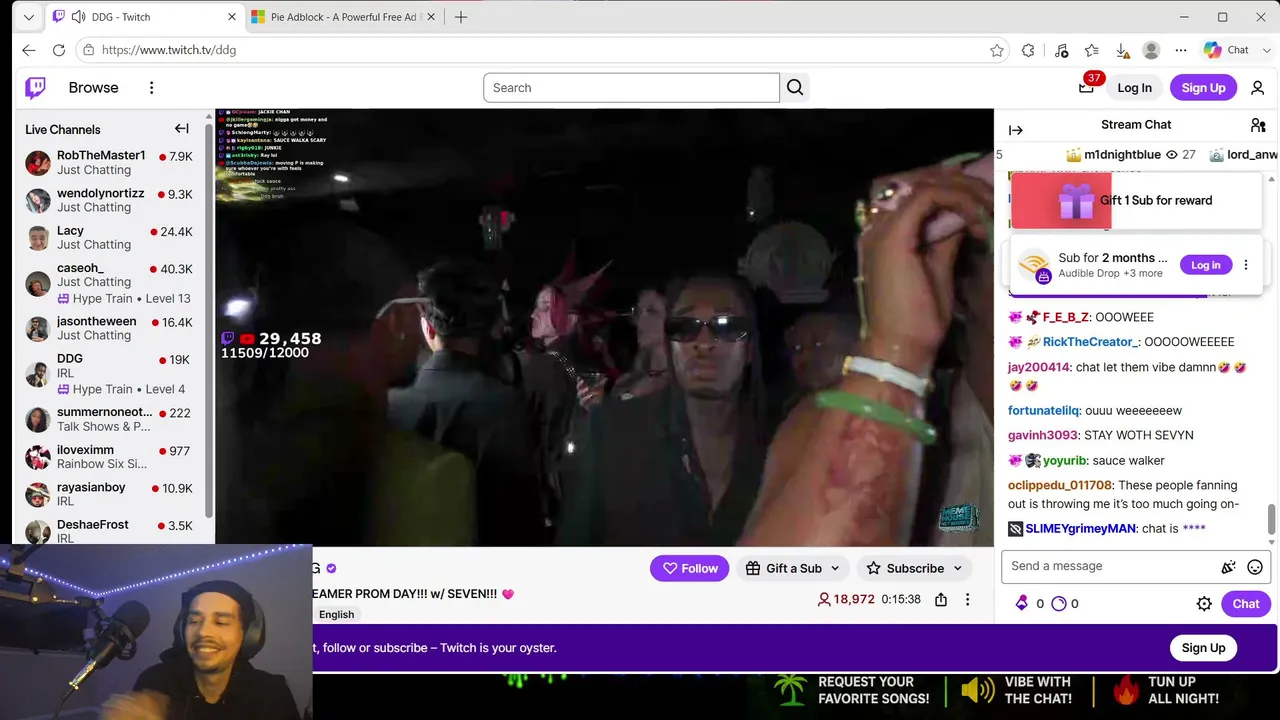Go back in the browser
Image resolution: width=1280 pixels, height=720 pixels.
tap(29, 50)
